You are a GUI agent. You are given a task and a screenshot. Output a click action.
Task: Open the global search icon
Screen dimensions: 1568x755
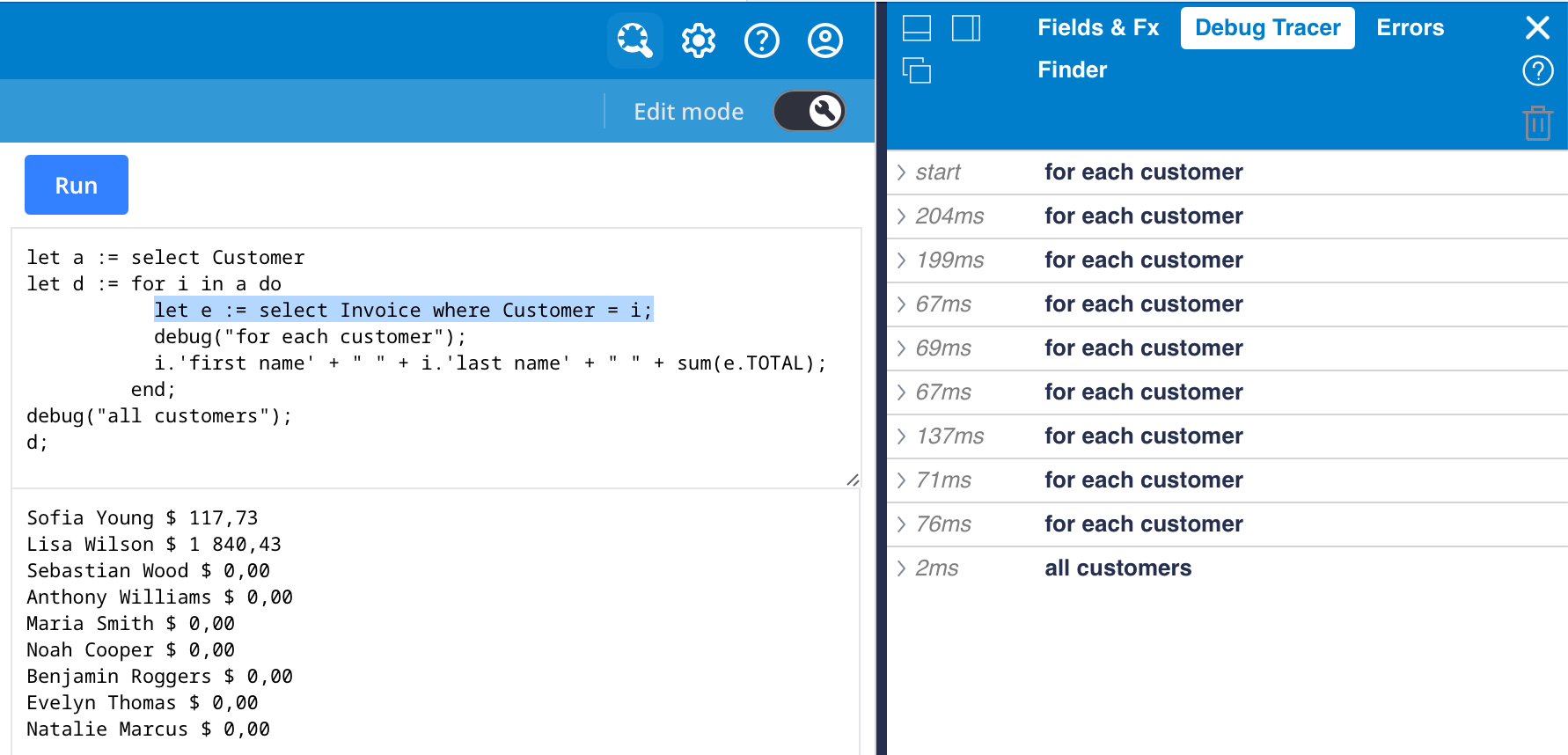pos(634,40)
